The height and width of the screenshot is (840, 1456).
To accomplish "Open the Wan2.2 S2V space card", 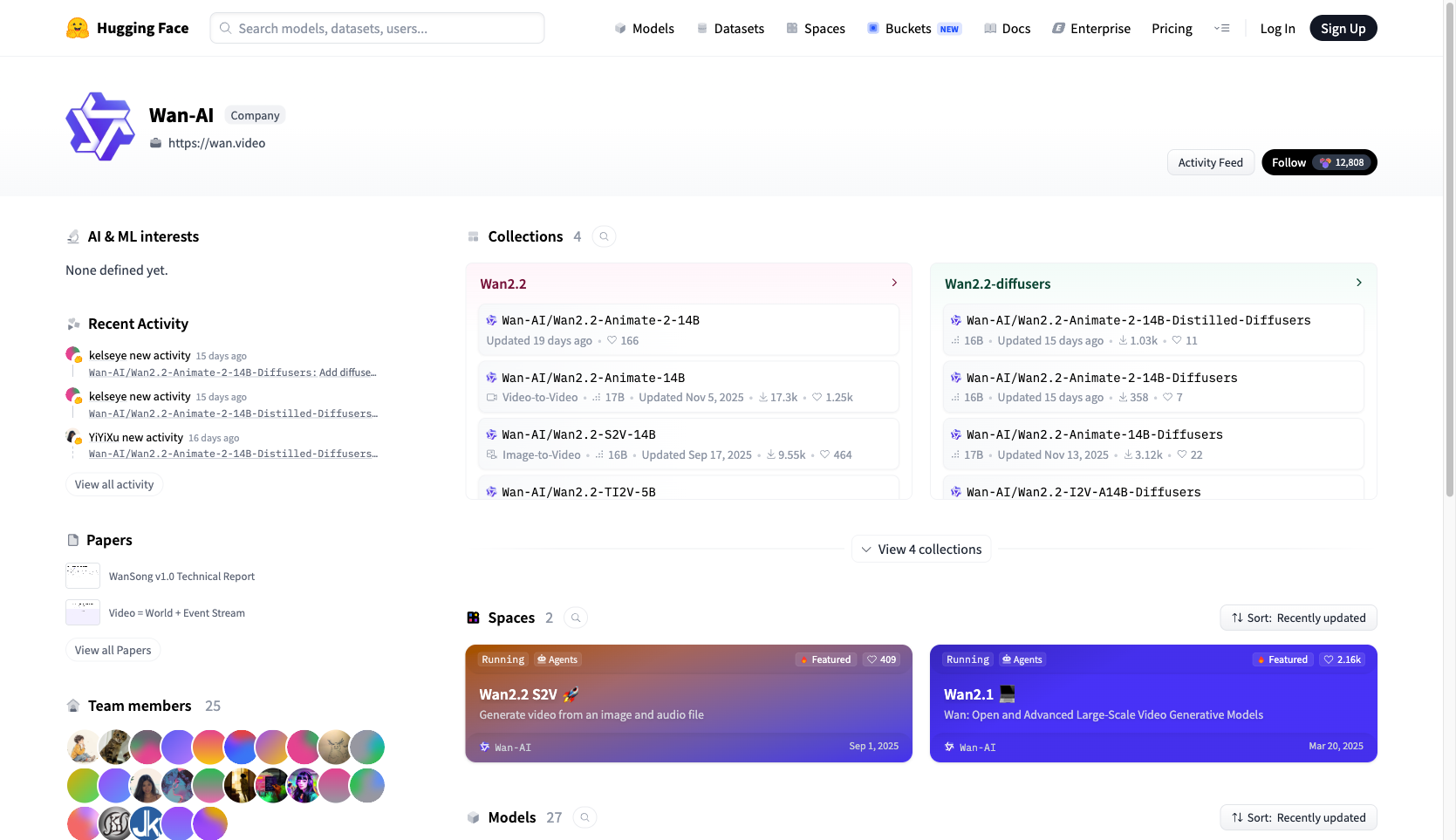I will point(688,703).
